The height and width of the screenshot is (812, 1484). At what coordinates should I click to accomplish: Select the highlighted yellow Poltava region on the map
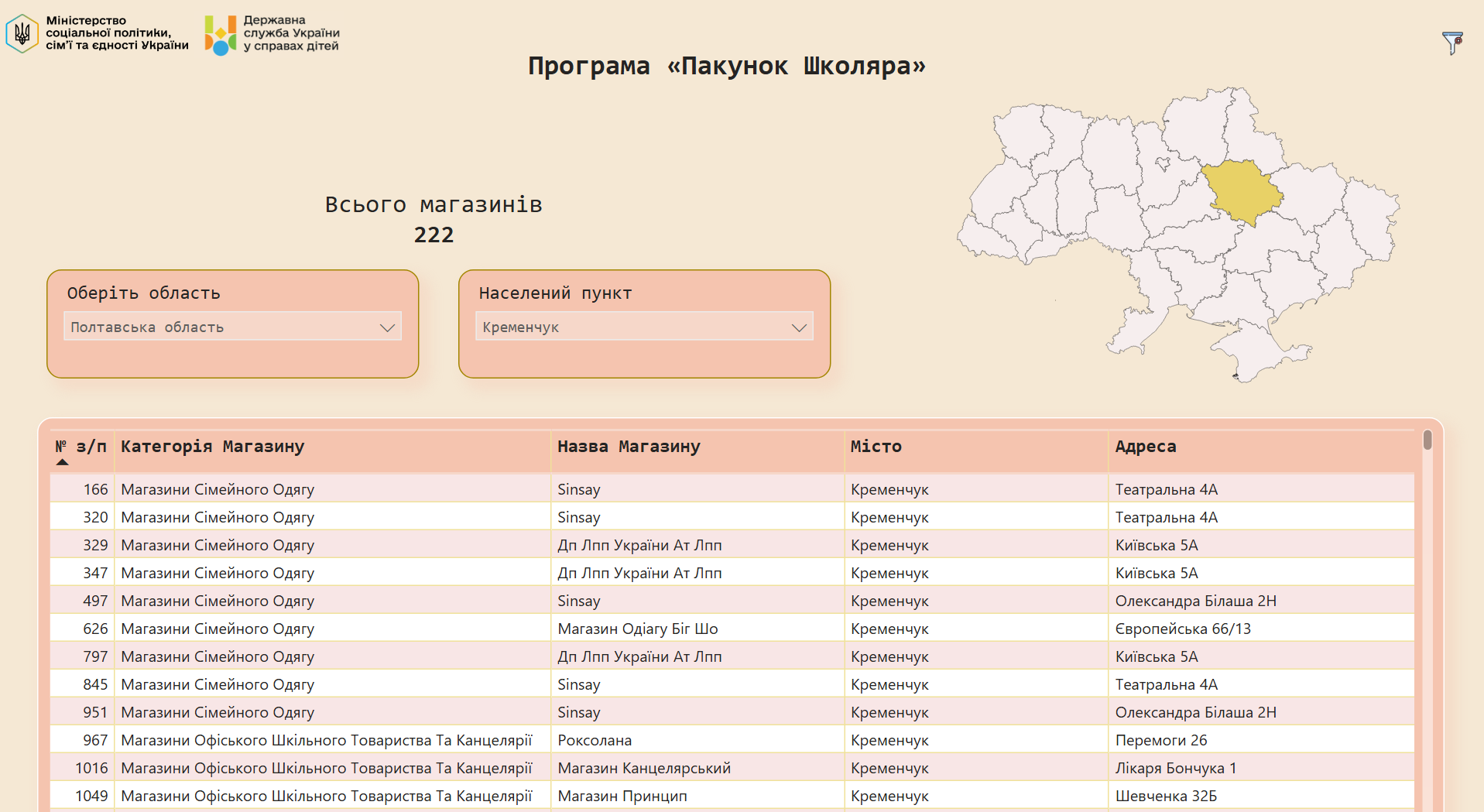(1242, 190)
